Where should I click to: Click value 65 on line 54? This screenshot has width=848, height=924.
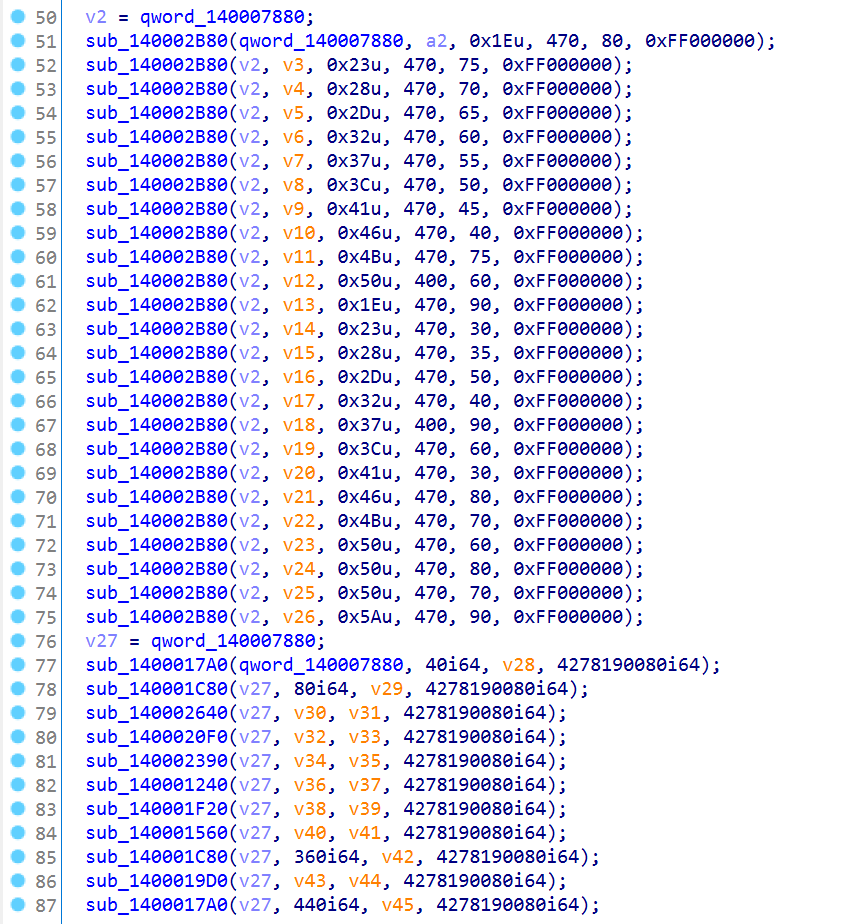tap(469, 113)
